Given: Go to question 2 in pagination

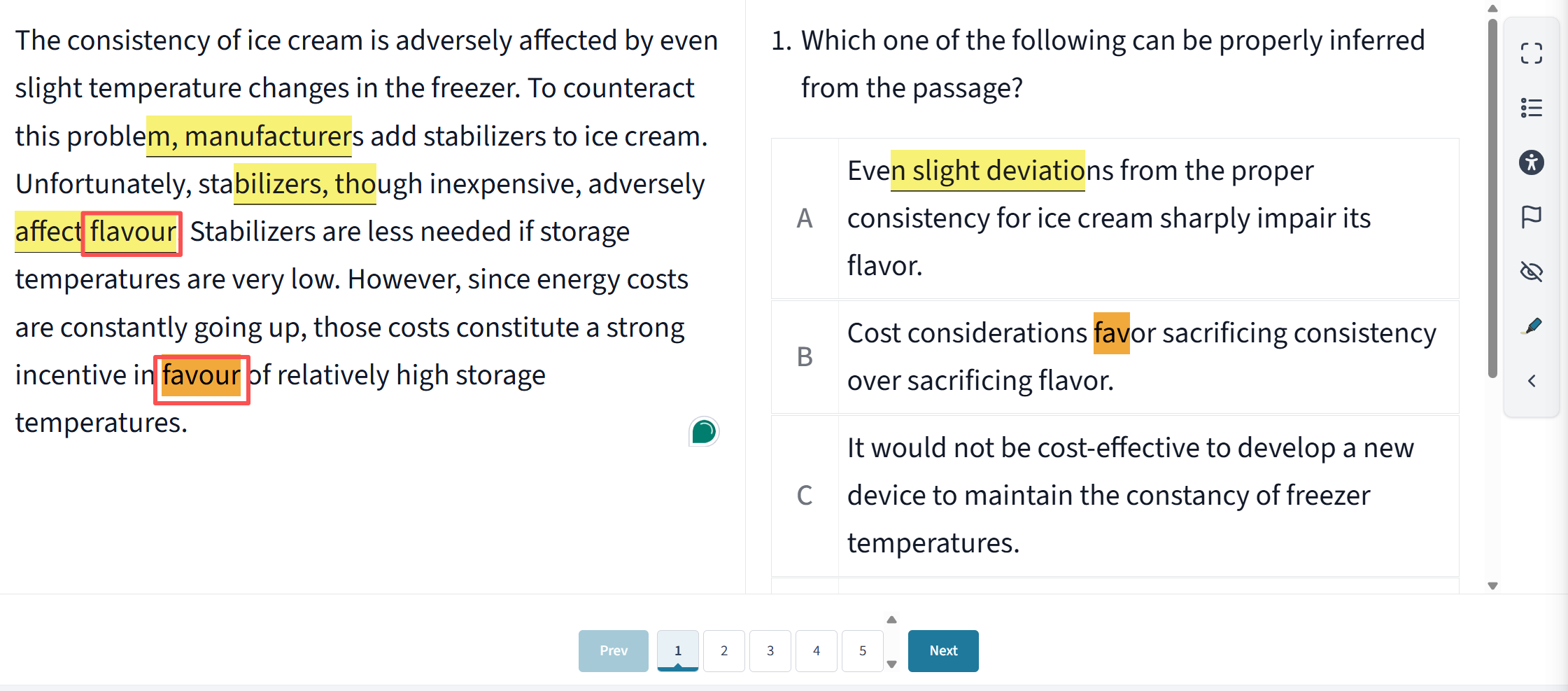Looking at the screenshot, I should point(724,650).
